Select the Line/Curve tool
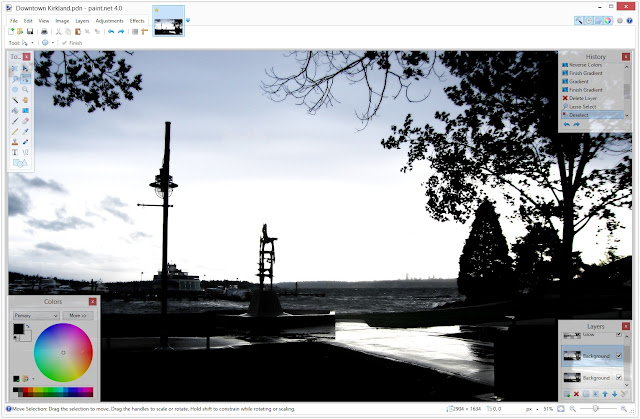This screenshot has height=419, width=640. tap(25, 152)
